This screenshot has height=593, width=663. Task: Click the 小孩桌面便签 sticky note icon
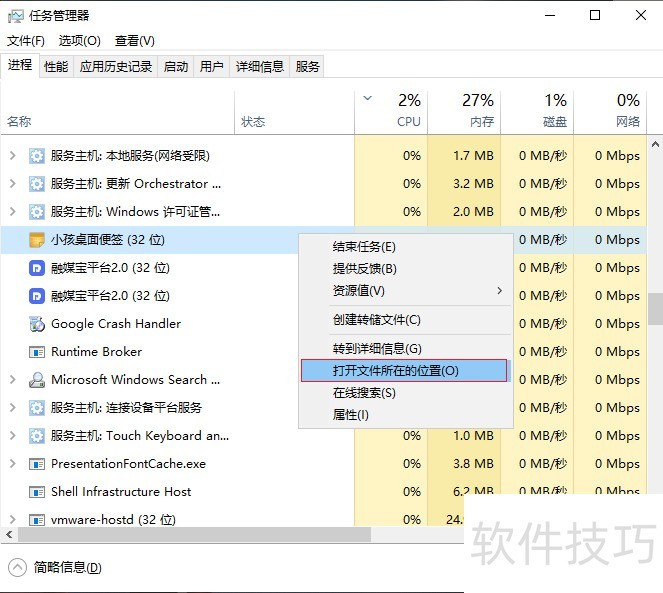pos(37,240)
